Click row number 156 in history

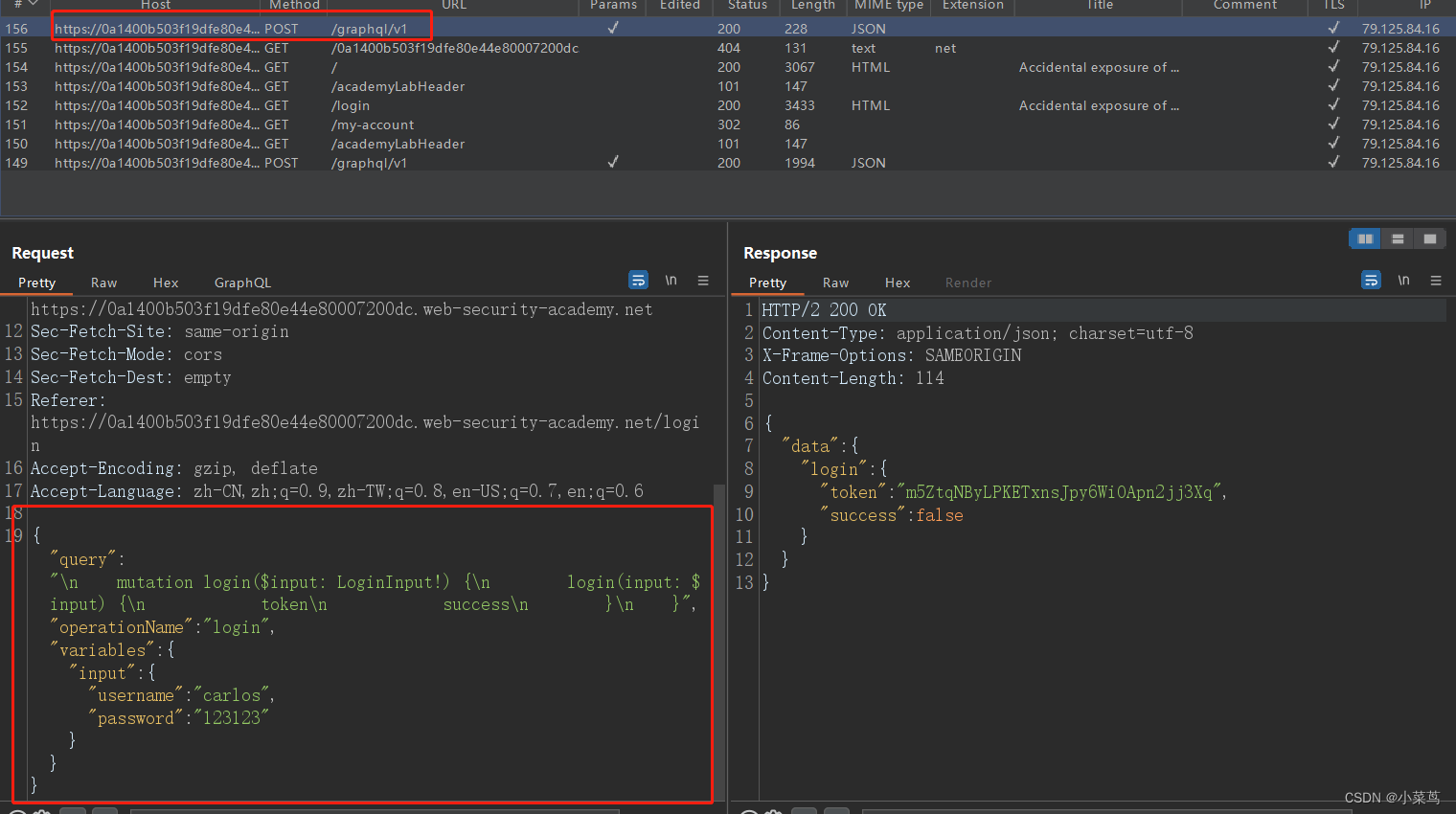pos(16,29)
